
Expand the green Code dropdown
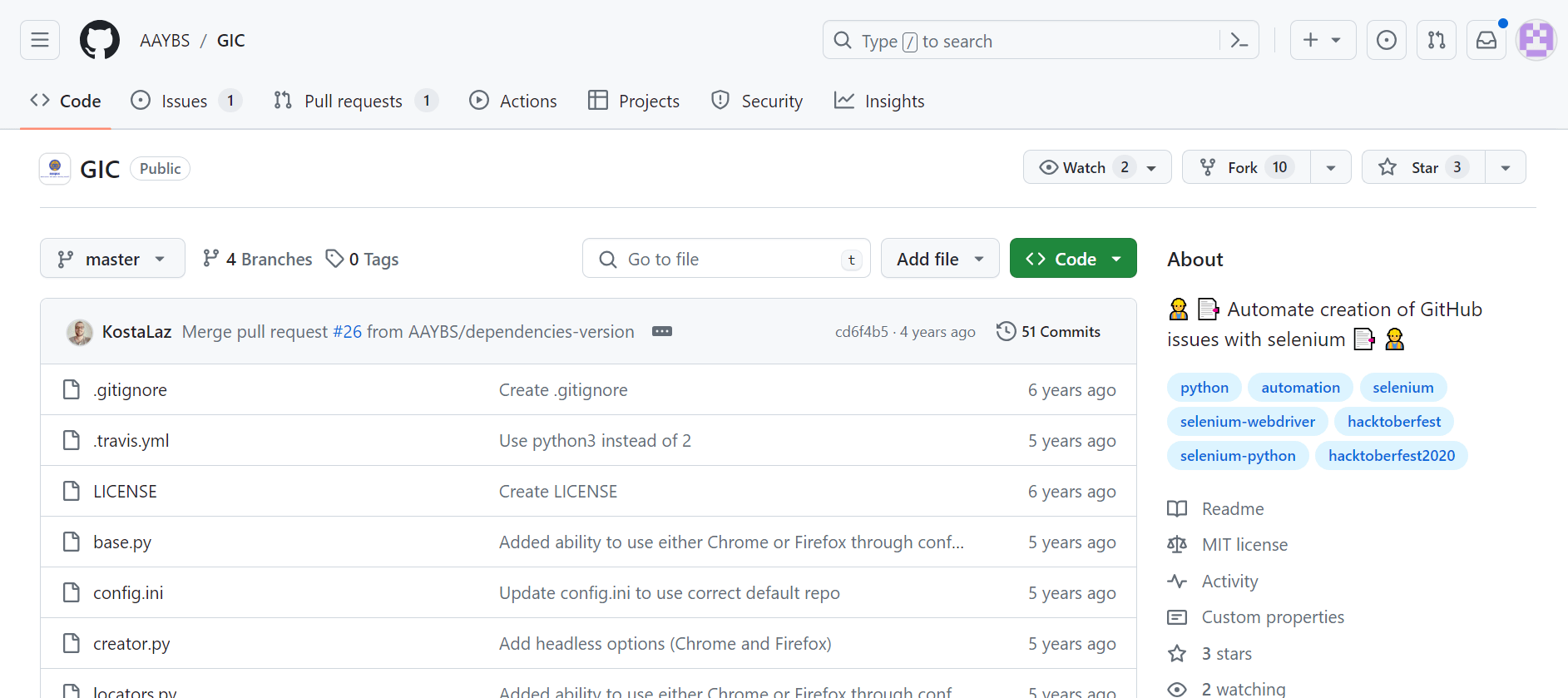click(1073, 259)
